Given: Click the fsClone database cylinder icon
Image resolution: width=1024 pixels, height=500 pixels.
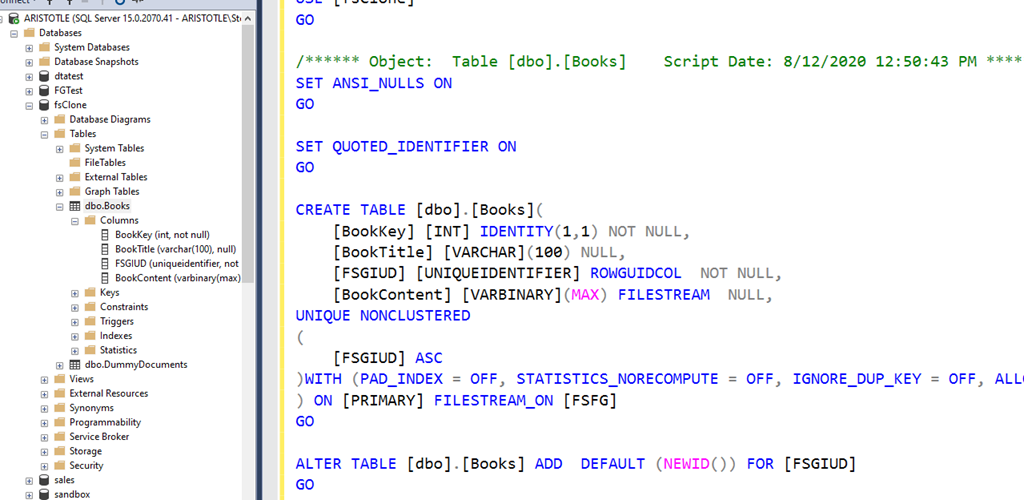Looking at the screenshot, I should pos(44,105).
